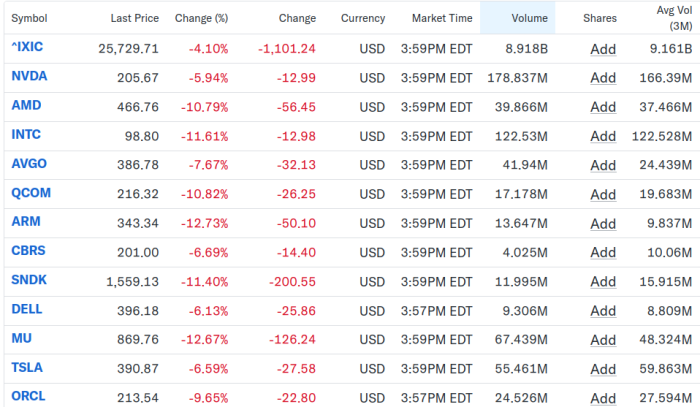Add shares for the ARM row

(x=603, y=224)
